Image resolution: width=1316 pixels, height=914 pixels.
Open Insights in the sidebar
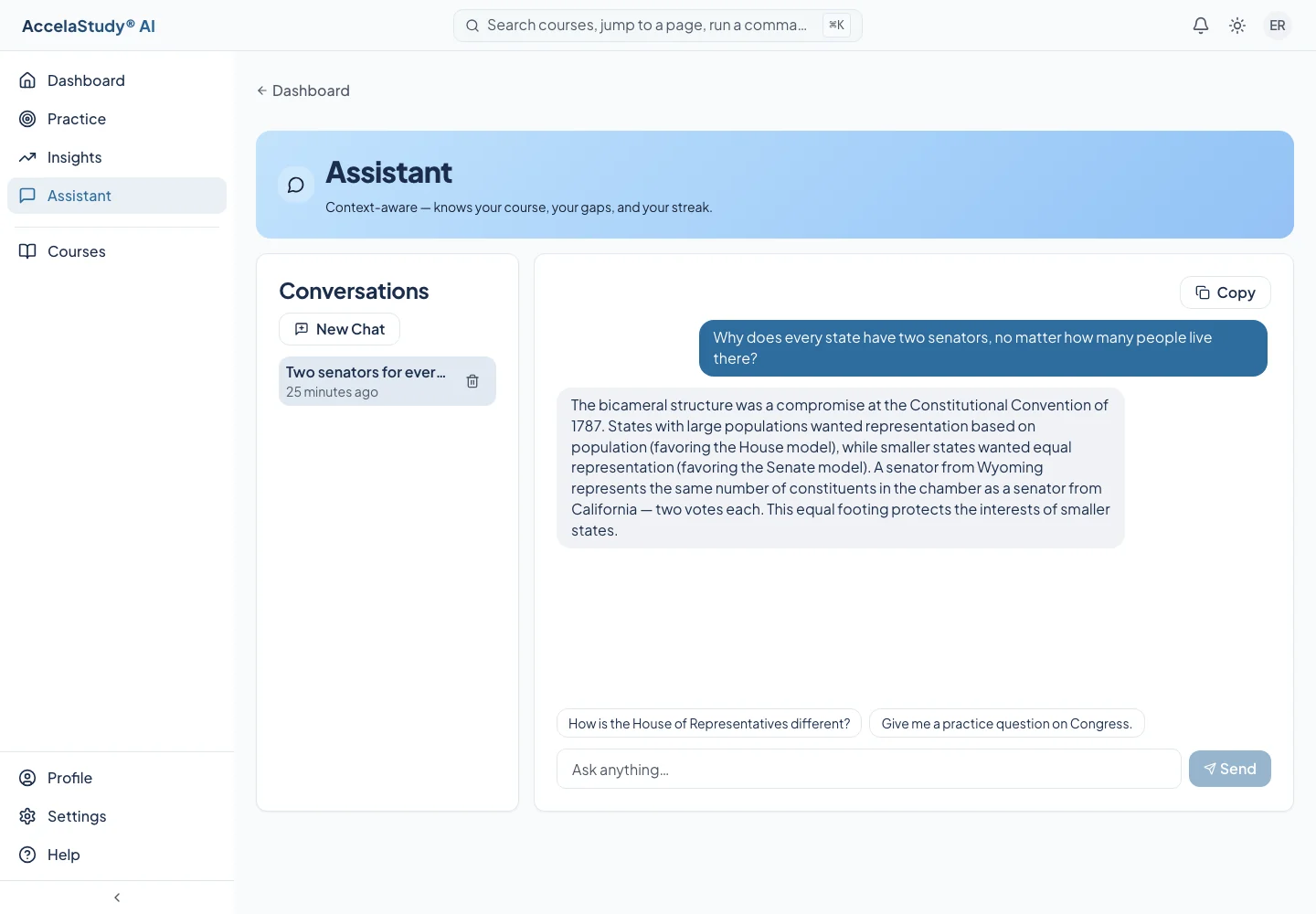click(x=117, y=157)
